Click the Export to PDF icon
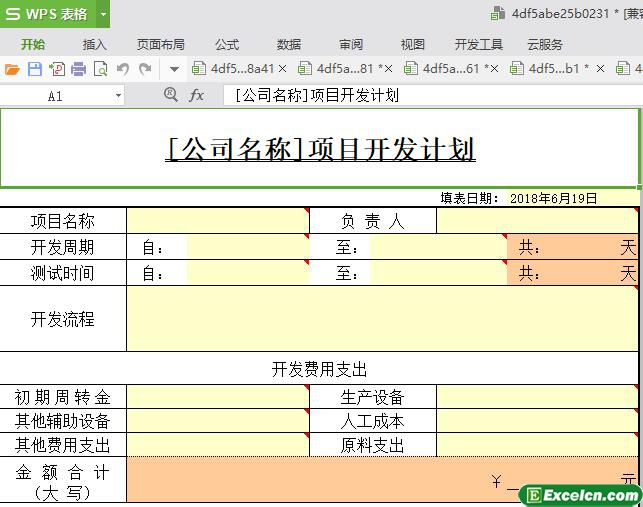Image resolution: width=643 pixels, height=507 pixels. (56, 69)
